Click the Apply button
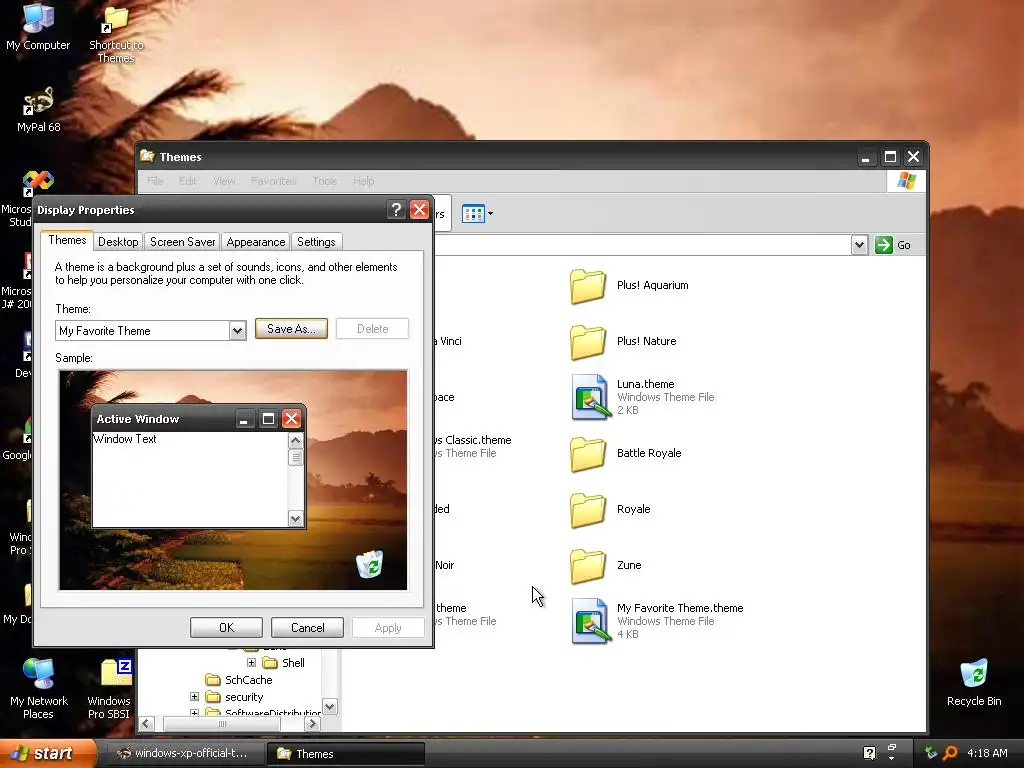 click(388, 628)
